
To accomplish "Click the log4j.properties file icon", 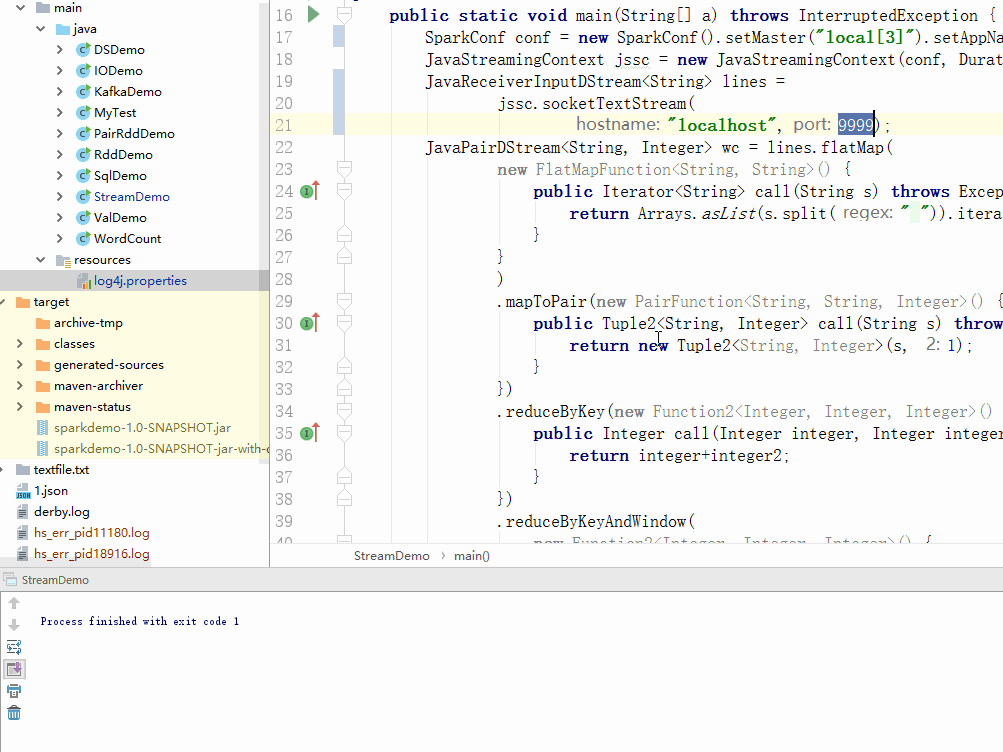I will 84,281.
